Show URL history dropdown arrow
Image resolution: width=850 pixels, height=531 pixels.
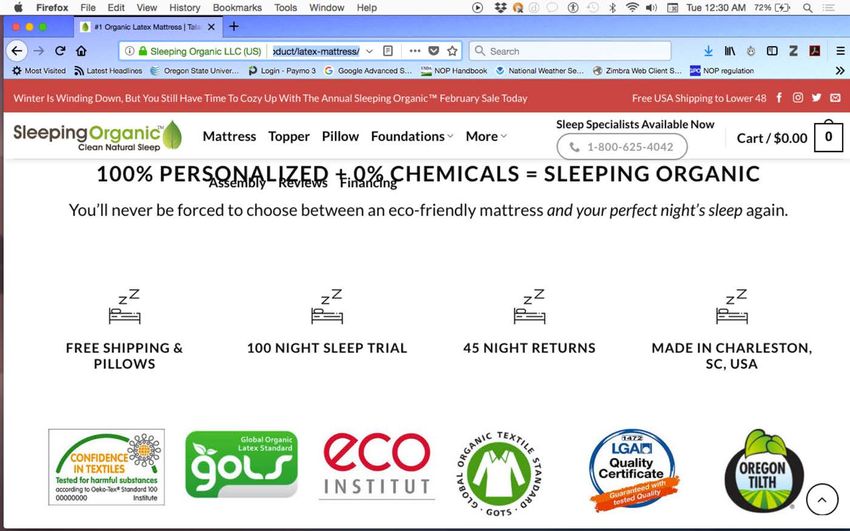pos(370,51)
